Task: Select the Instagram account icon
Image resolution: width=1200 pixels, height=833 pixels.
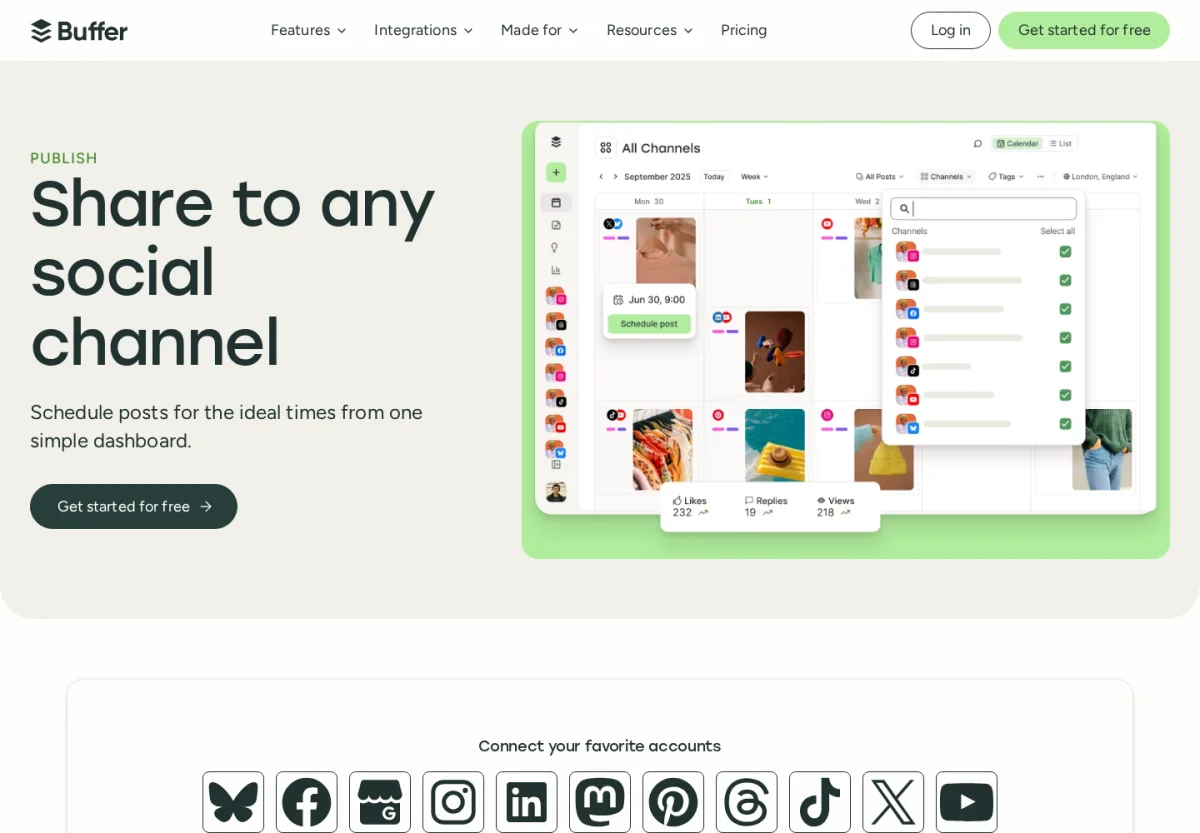Action: [453, 802]
